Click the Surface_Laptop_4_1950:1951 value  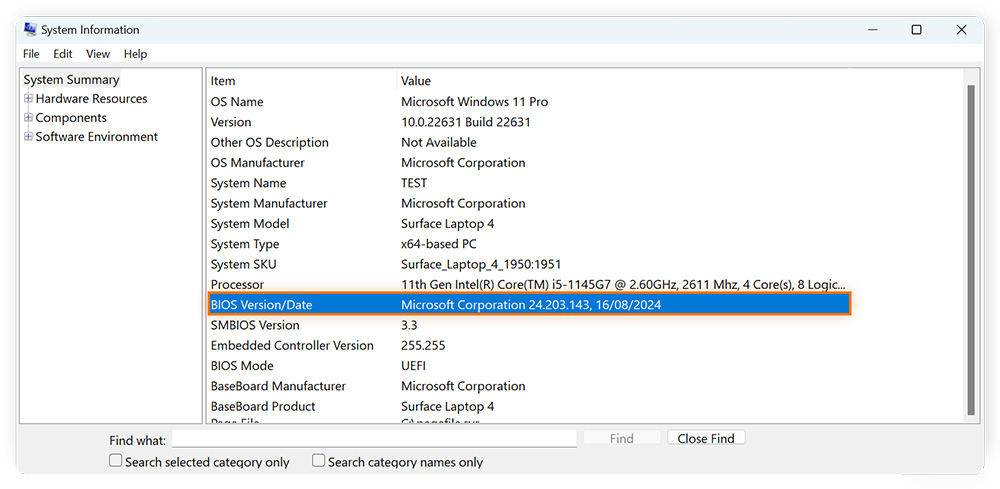[x=481, y=265]
